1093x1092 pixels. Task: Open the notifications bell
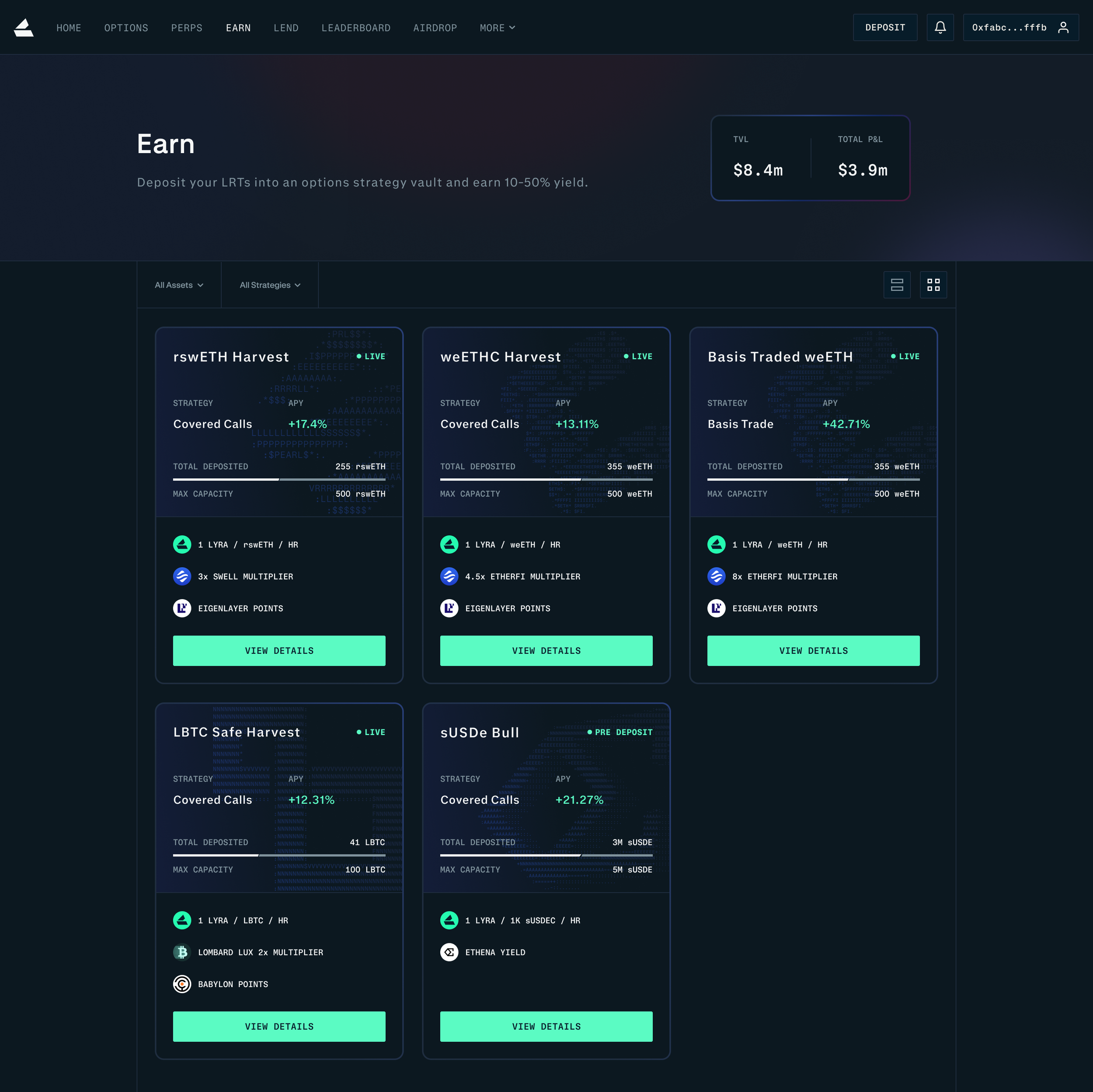coord(940,27)
